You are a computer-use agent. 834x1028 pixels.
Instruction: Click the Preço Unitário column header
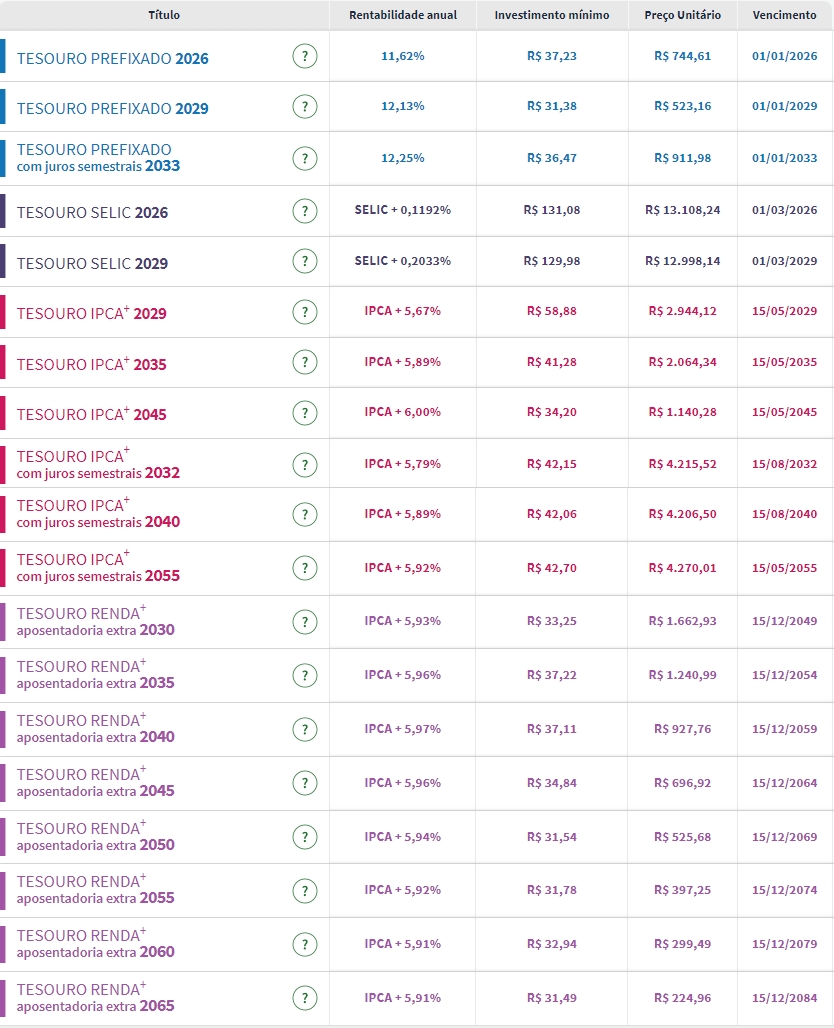click(683, 16)
